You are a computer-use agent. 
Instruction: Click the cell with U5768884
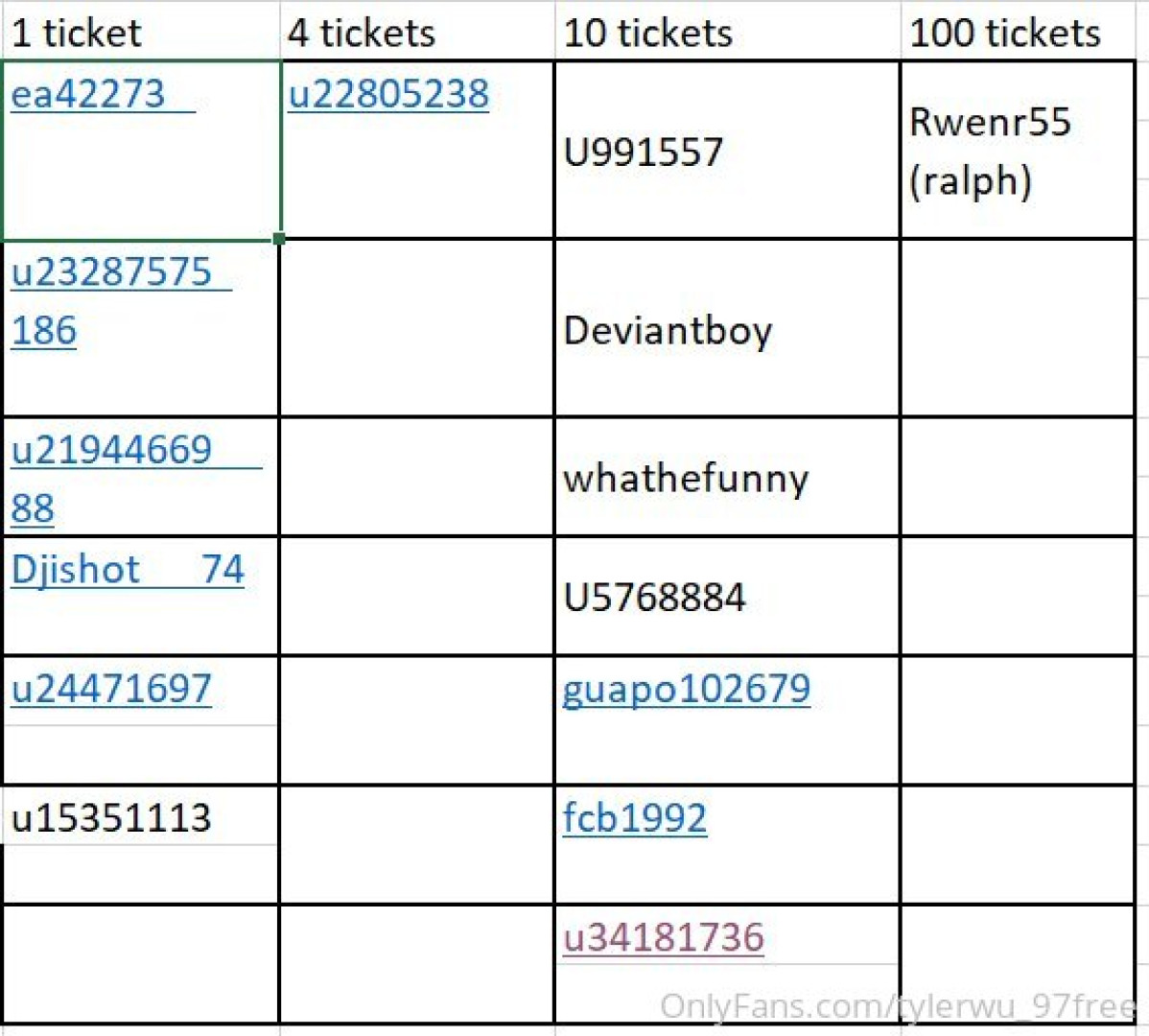pos(726,597)
